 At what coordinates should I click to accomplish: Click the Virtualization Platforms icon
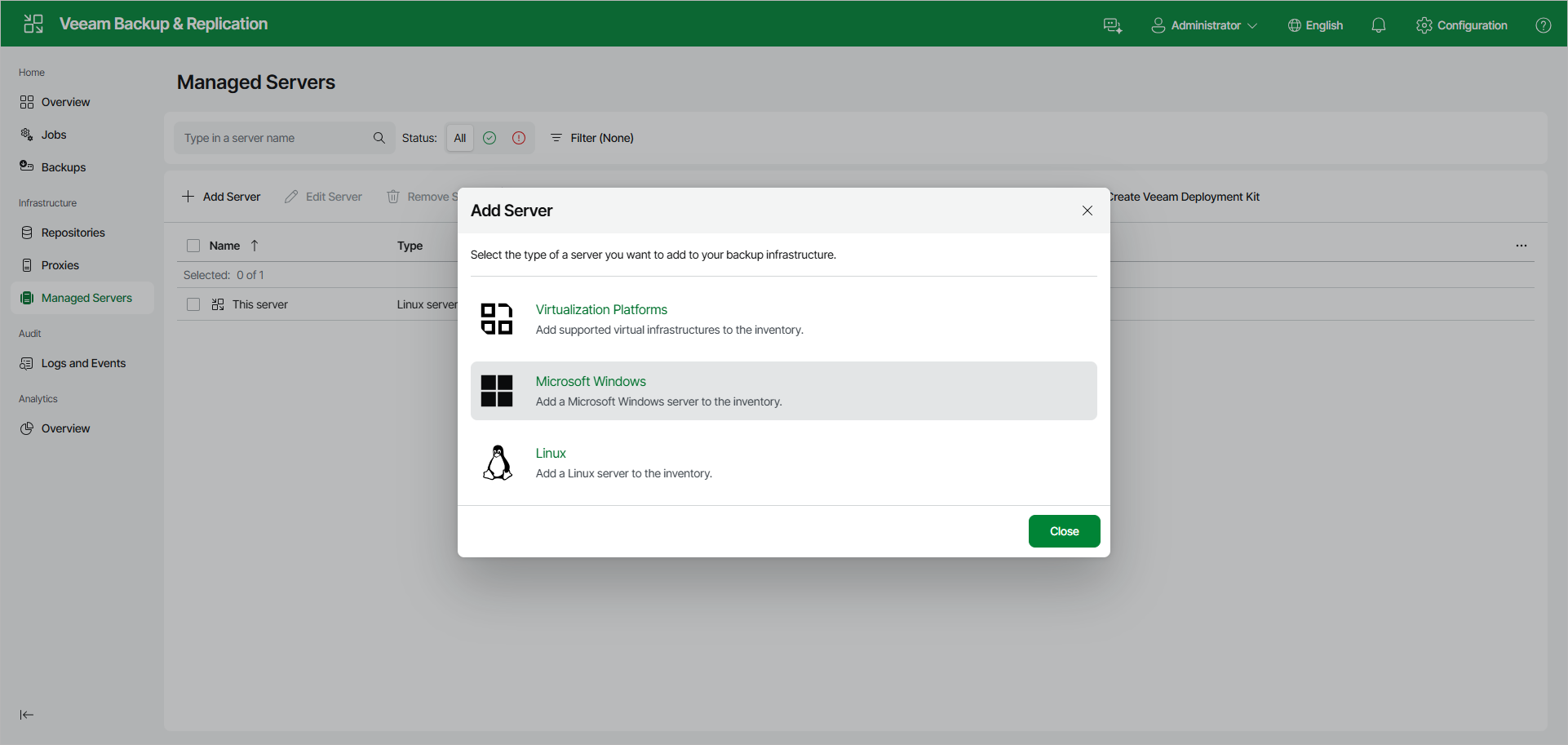tap(497, 319)
